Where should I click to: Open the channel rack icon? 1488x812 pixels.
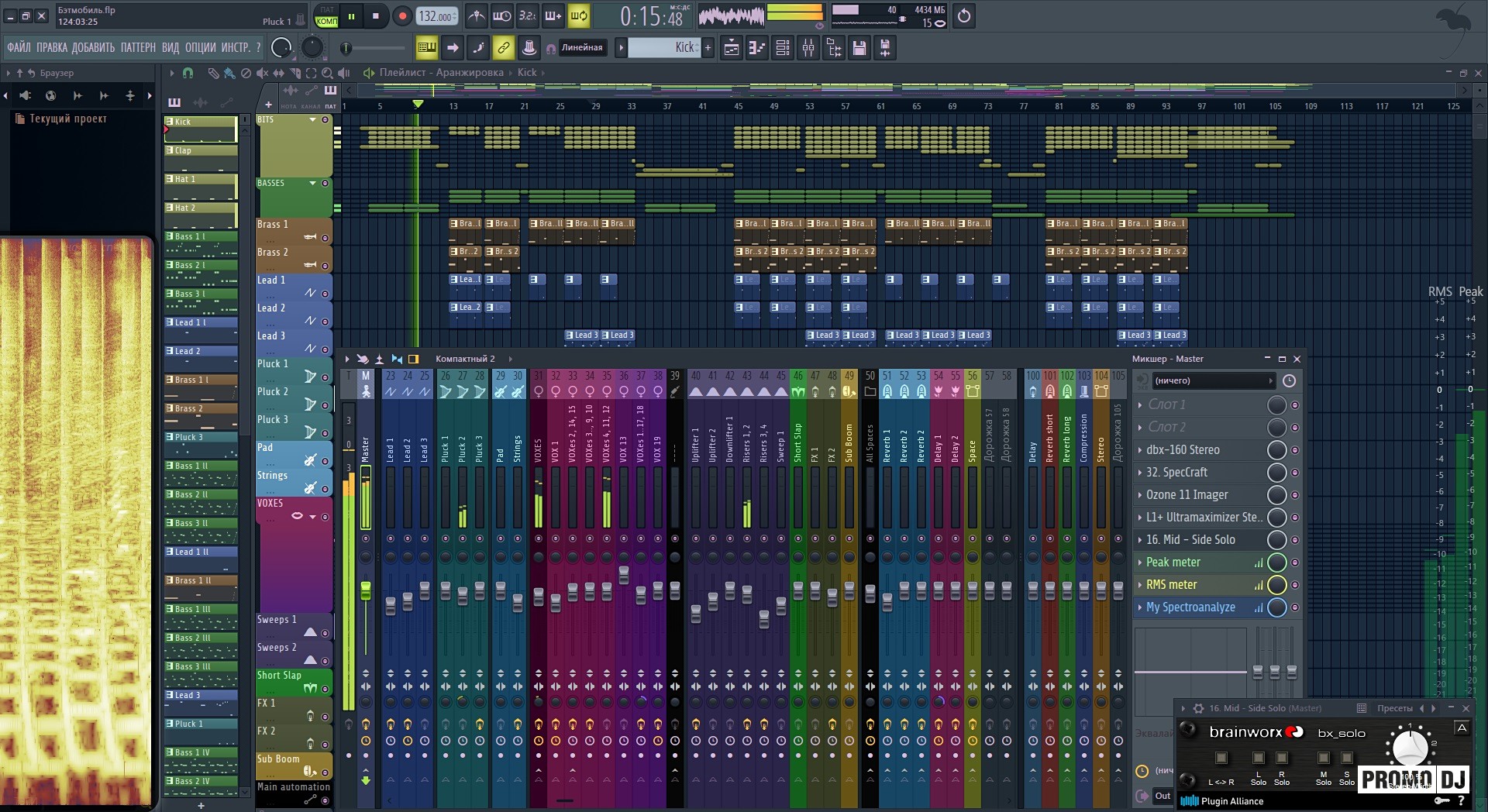tap(783, 48)
